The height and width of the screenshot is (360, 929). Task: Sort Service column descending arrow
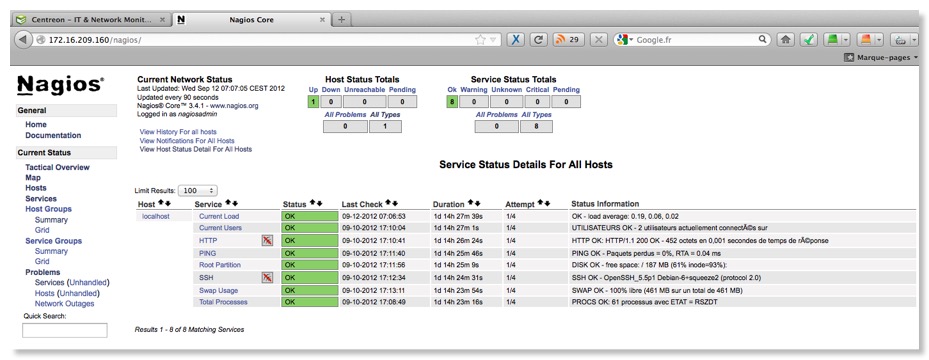[235, 203]
